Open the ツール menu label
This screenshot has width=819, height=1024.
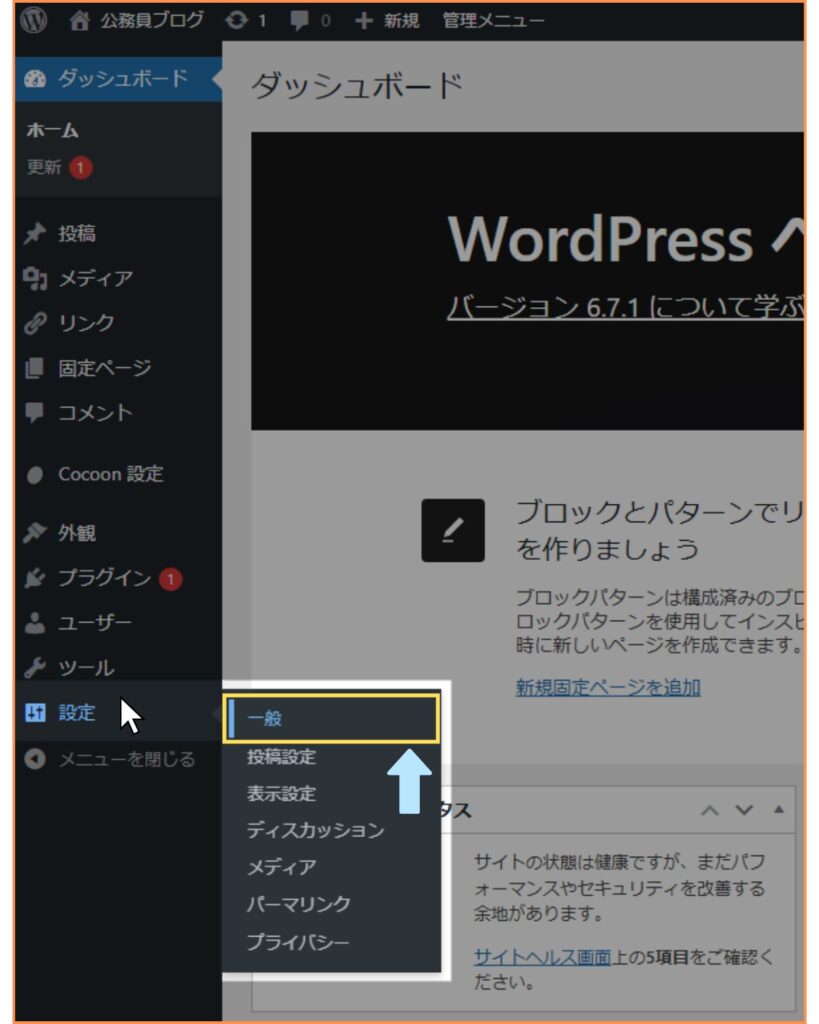86,667
